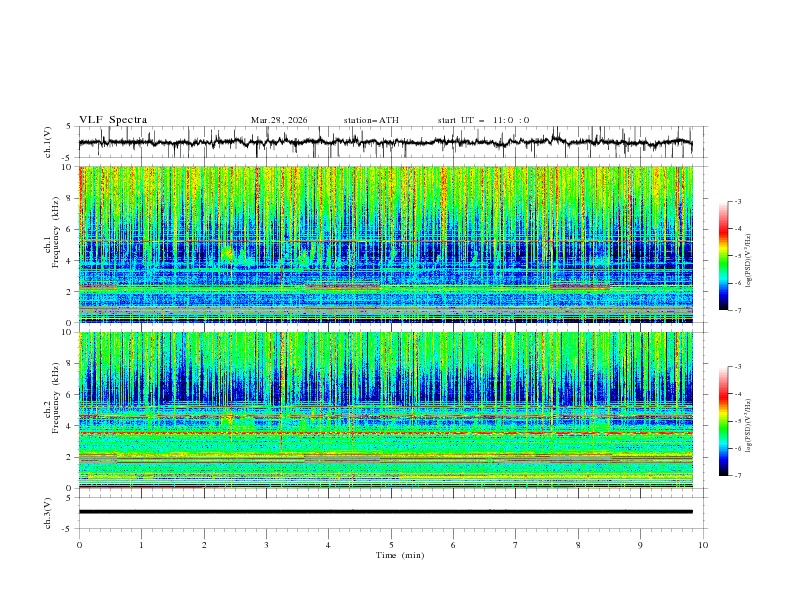Click the "-3" tick on ch.1 colorbar

coord(738,201)
